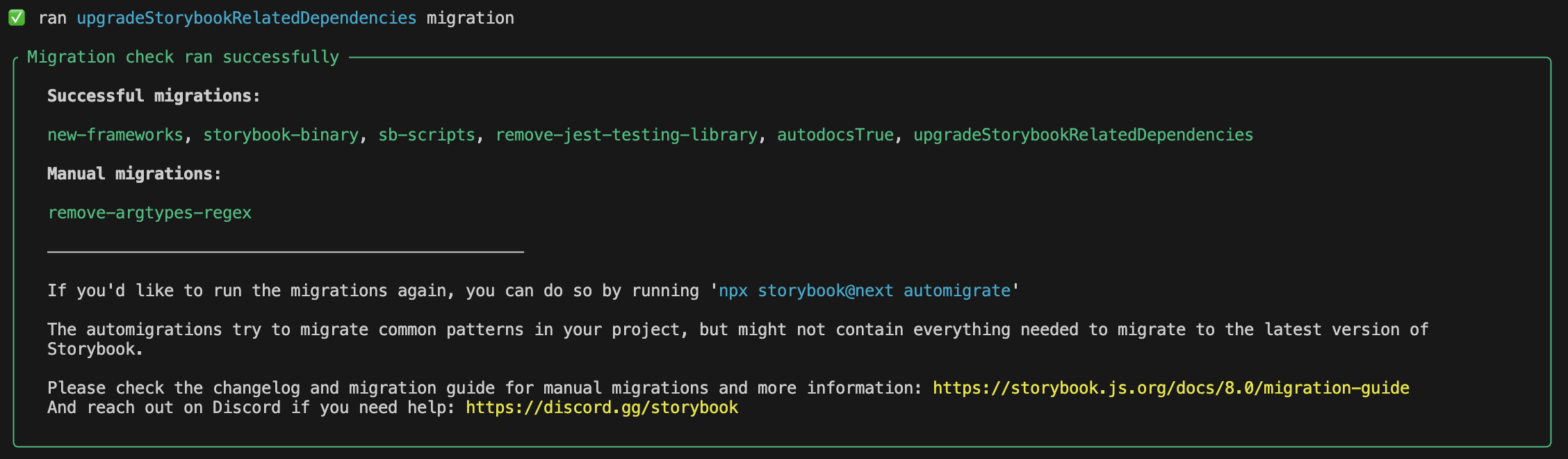
Task: Select 'new-frameworks' migration name
Action: click(115, 135)
